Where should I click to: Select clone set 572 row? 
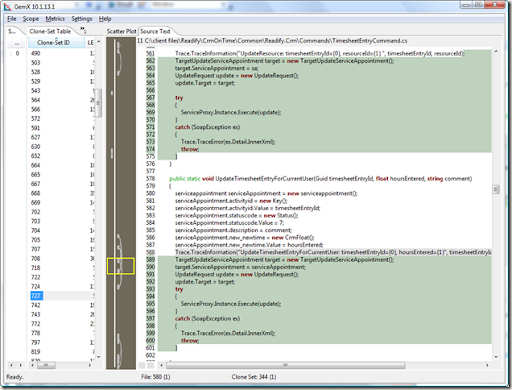coord(62,119)
